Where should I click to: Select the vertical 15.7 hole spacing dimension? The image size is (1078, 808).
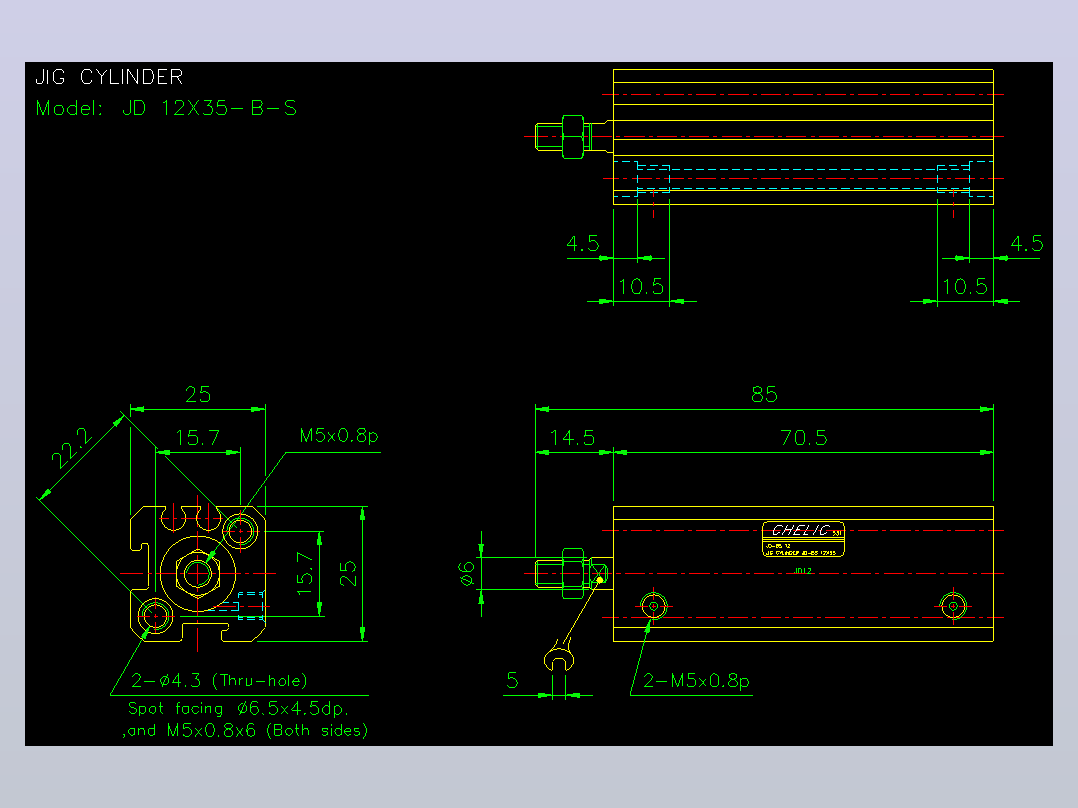pos(305,574)
